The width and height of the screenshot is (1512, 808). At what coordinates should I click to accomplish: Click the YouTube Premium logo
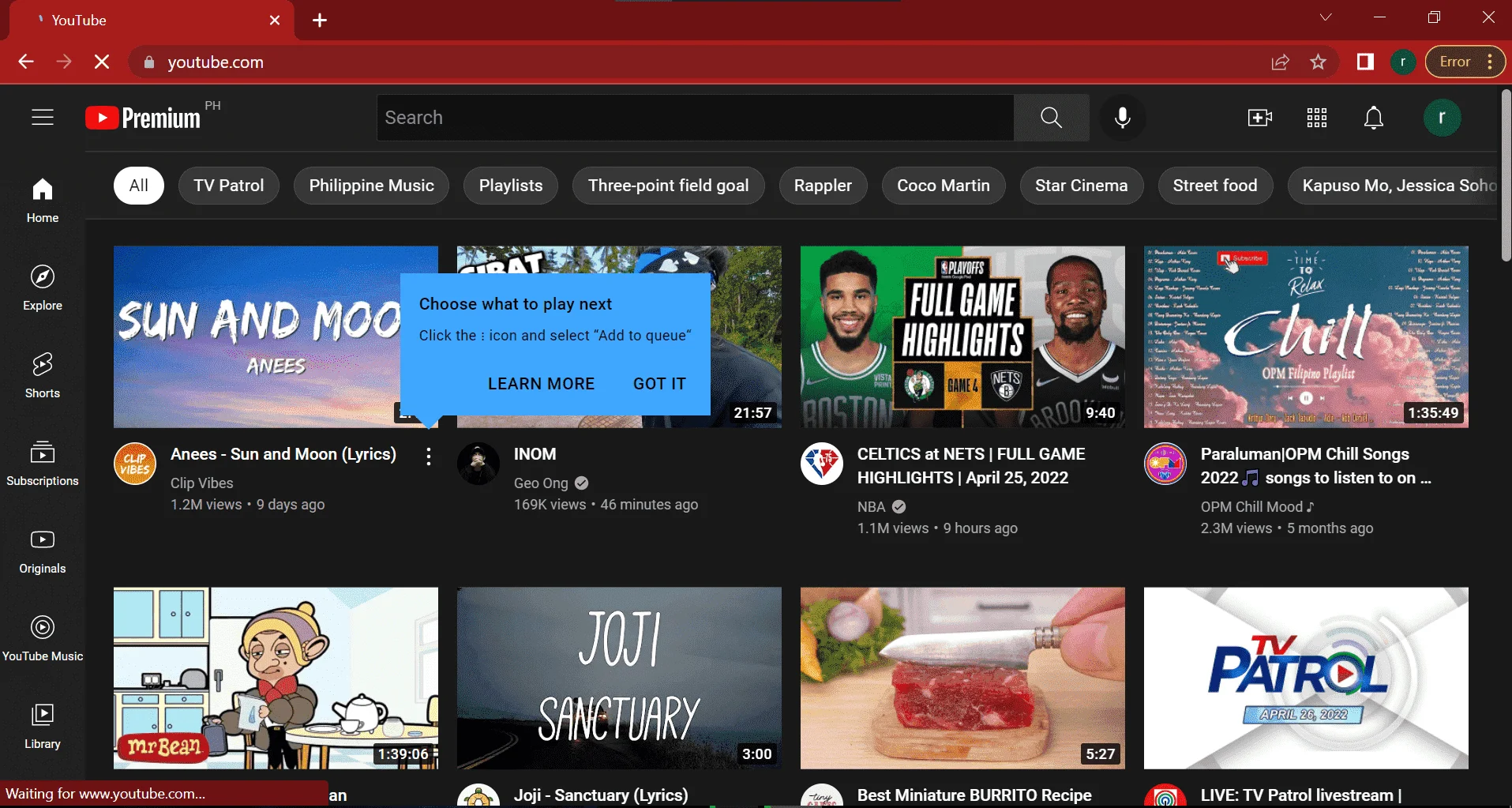(x=143, y=118)
